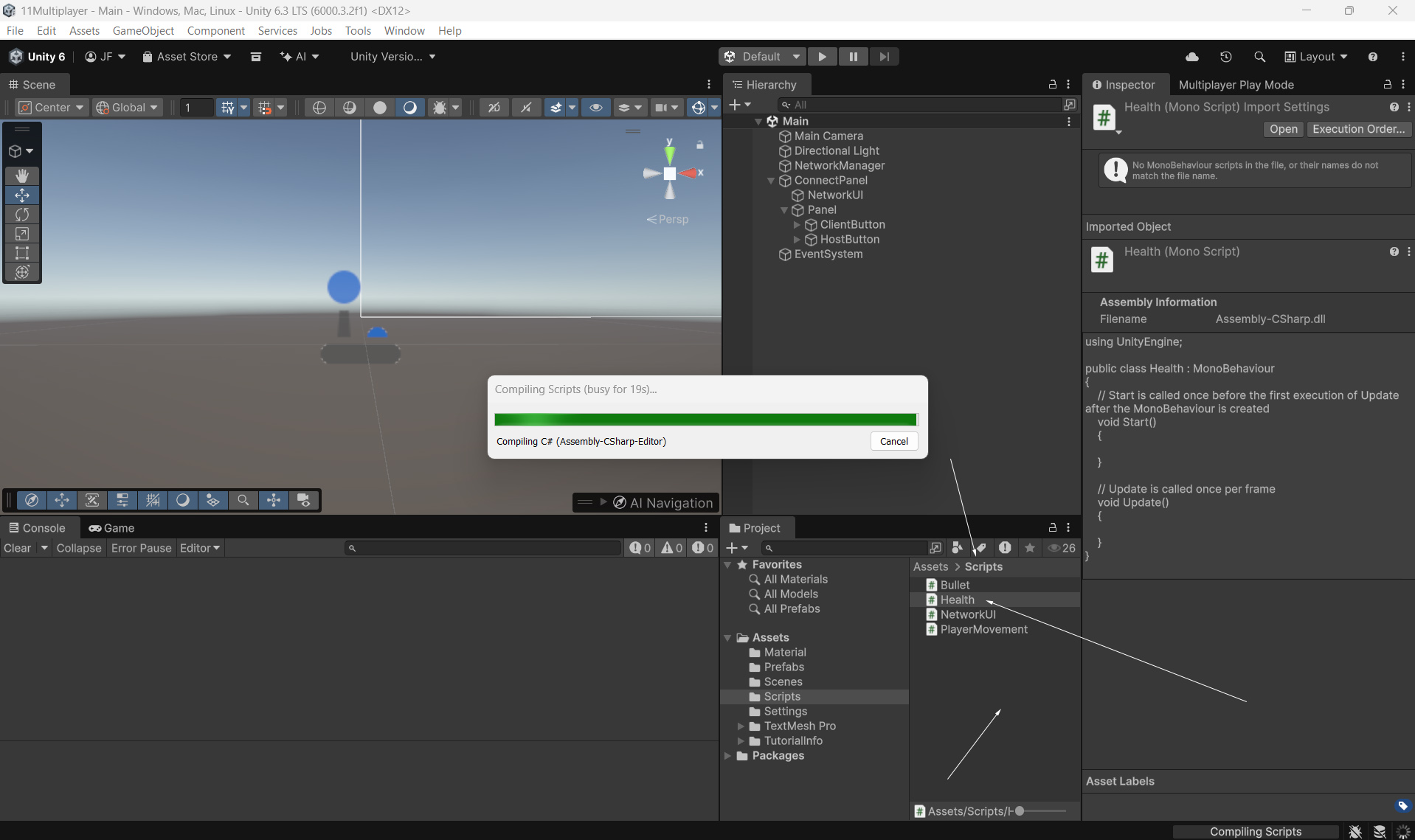Select the Rotate tool in Scene
Image resolution: width=1415 pixels, height=840 pixels.
(x=22, y=215)
